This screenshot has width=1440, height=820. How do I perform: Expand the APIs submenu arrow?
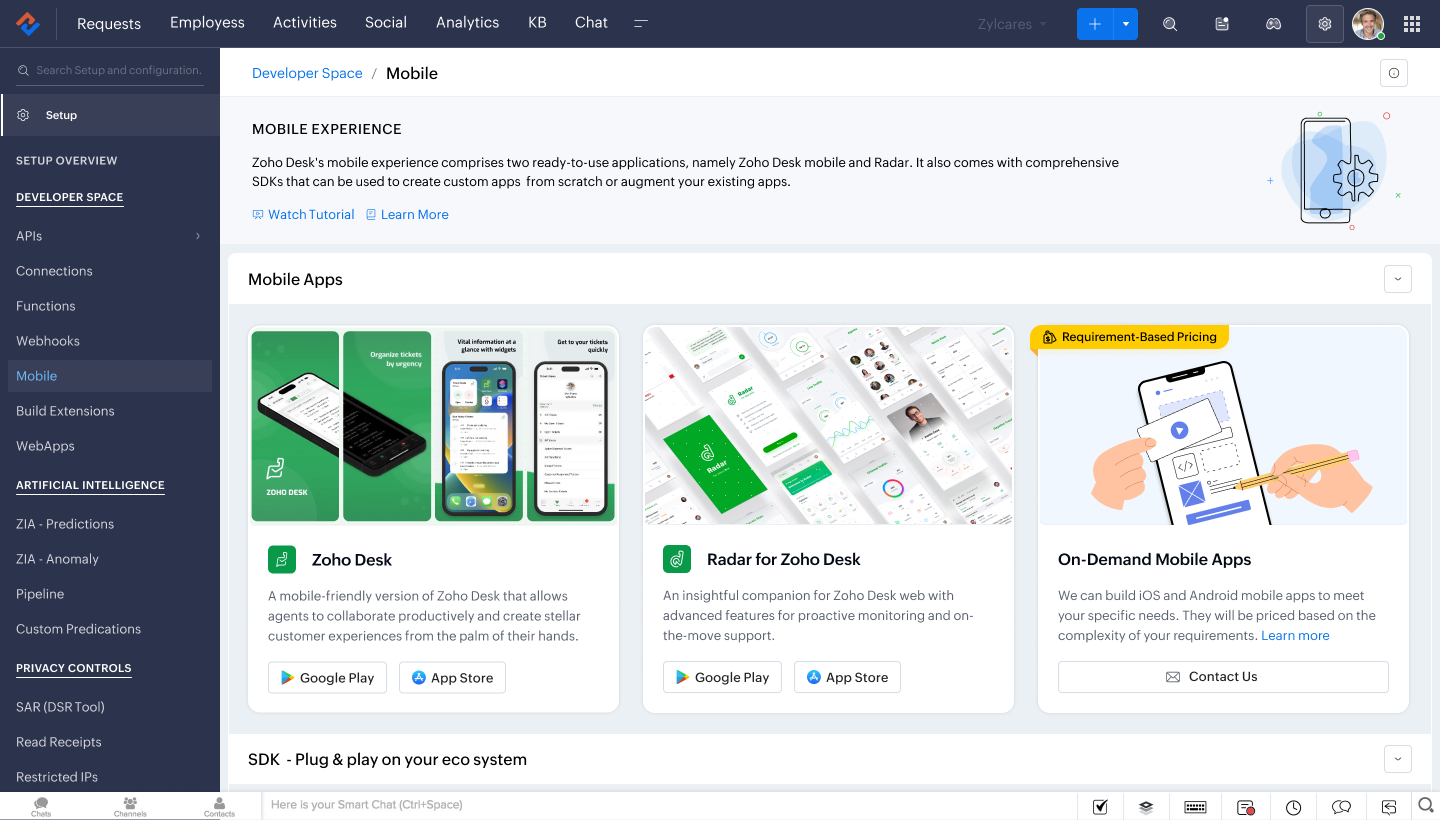(198, 236)
